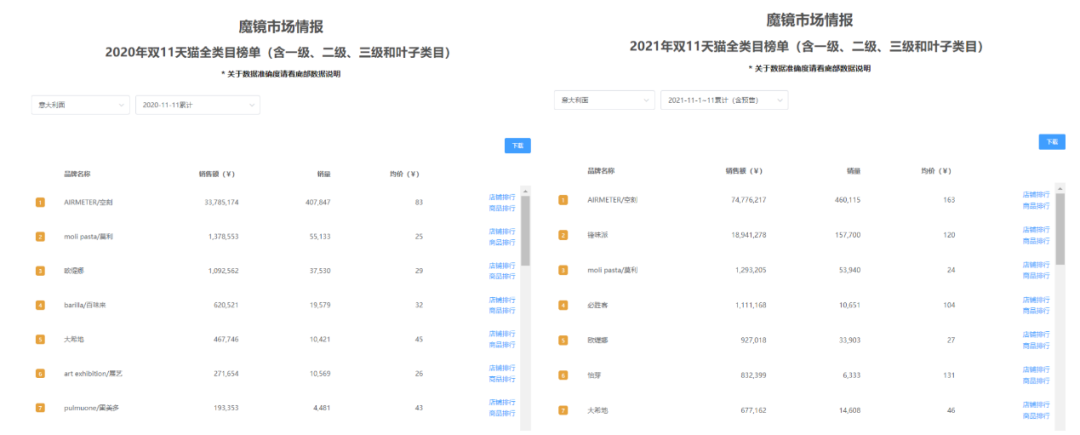Open 店铺排行 for art exhibition row
This screenshot has height=435, width=1080.
[x=501, y=368]
